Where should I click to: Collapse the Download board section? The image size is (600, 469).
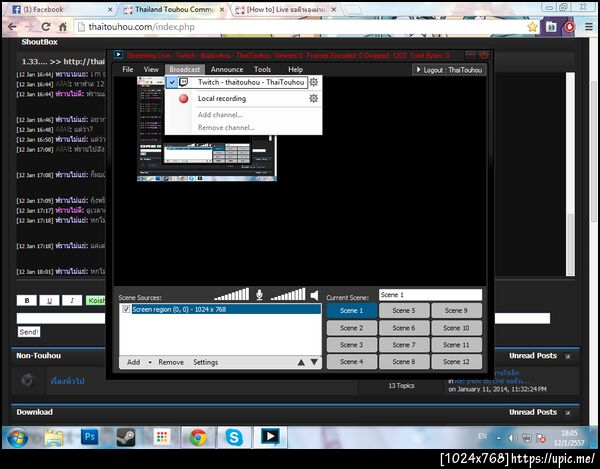tap(567, 412)
